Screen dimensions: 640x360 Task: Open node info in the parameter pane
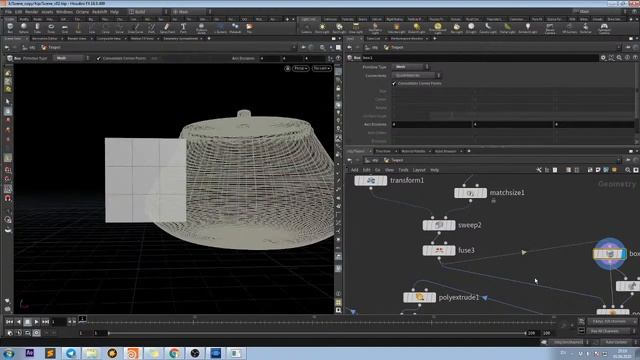pyautogui.click(x=627, y=58)
